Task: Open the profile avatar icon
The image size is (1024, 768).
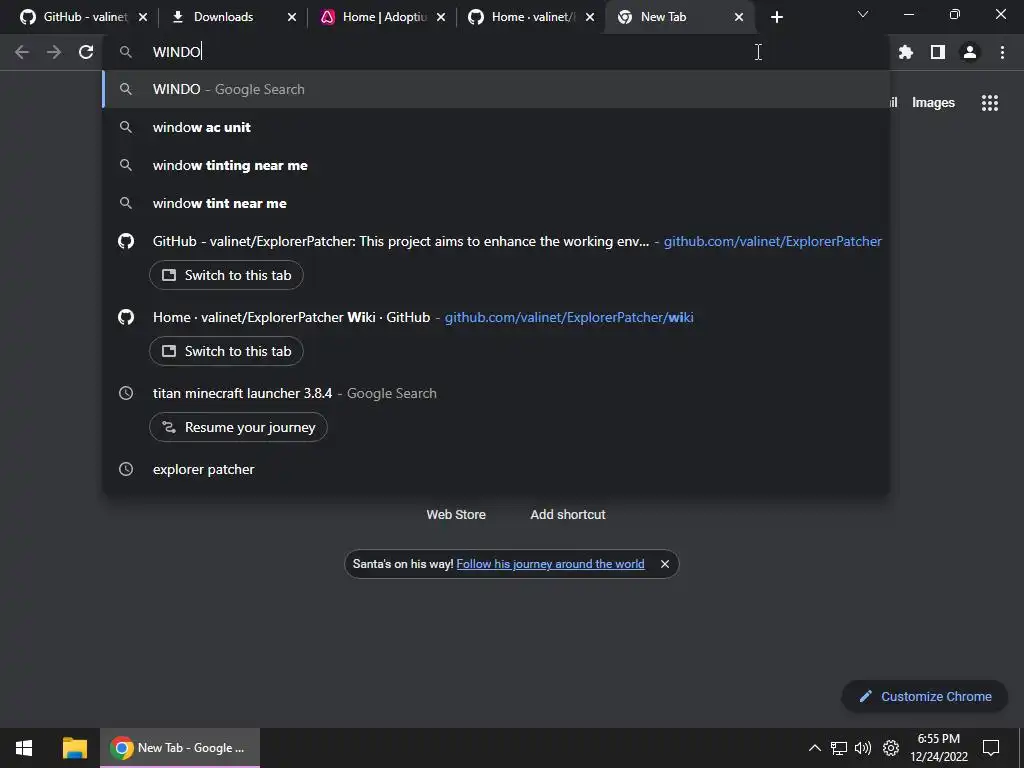Action: pyautogui.click(x=970, y=52)
